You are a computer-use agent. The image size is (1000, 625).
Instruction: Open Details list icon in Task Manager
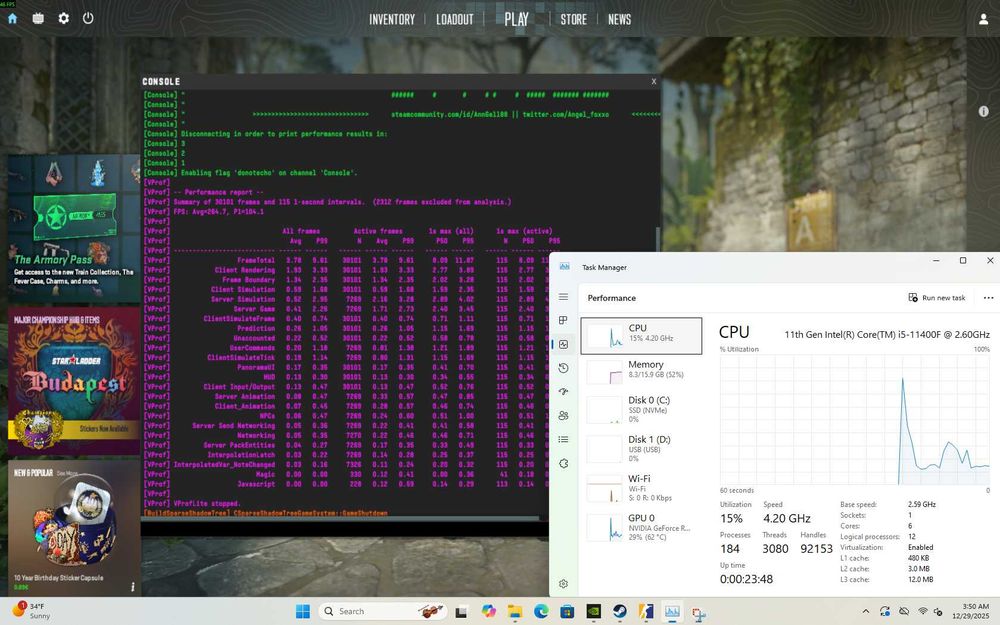pos(563,439)
